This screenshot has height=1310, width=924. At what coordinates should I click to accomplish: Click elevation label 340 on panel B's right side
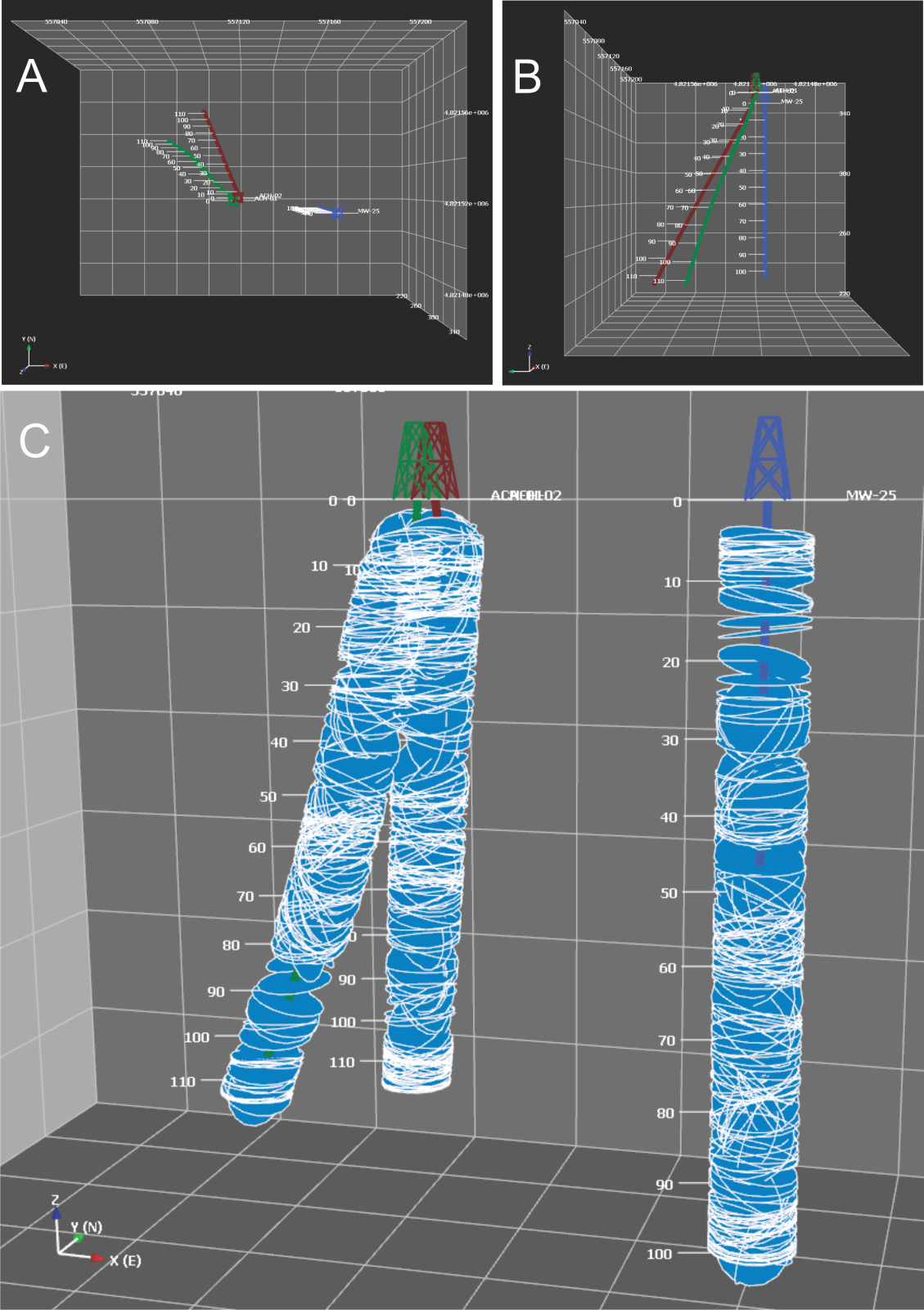click(x=844, y=114)
